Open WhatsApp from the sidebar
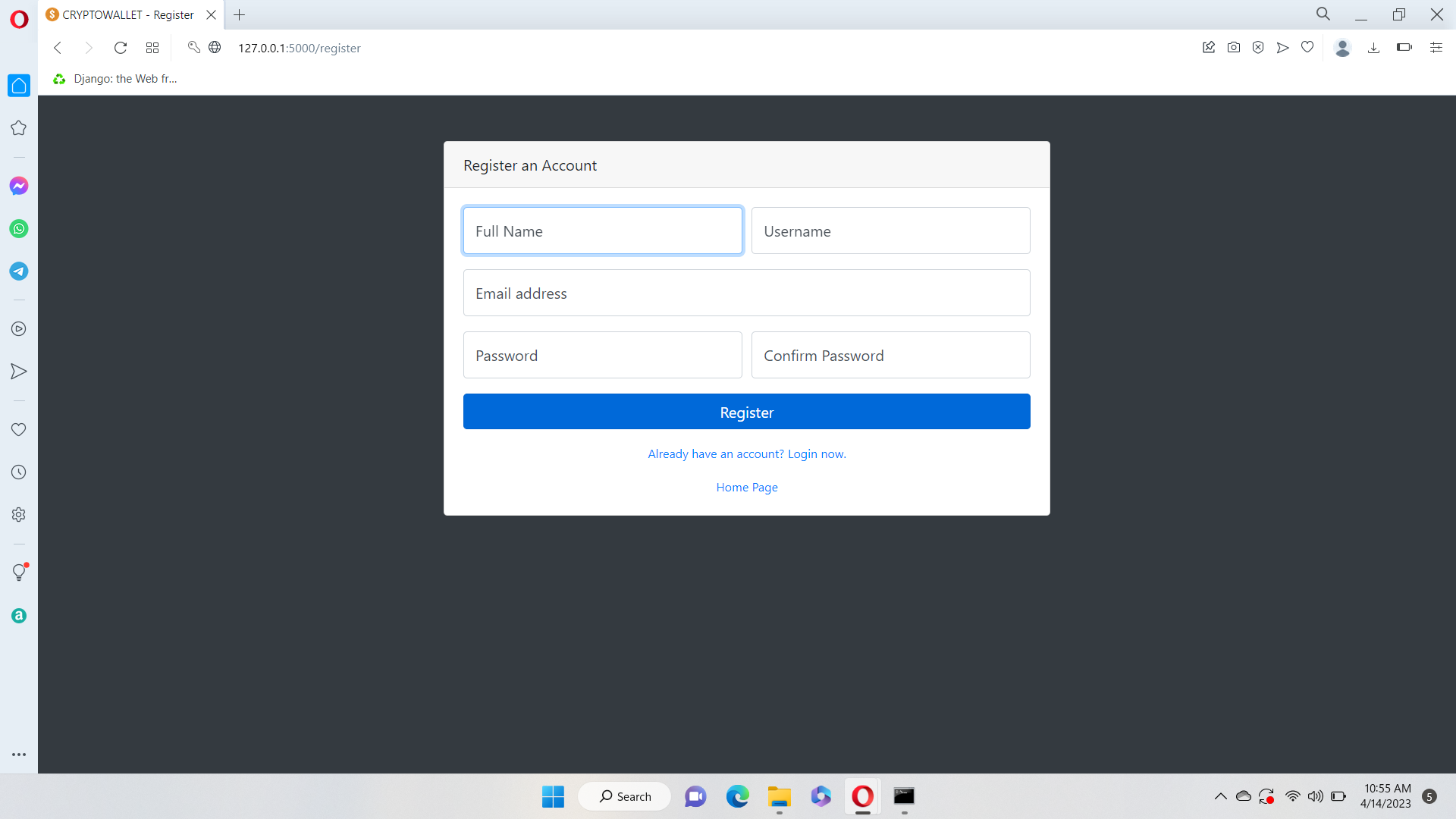 point(18,228)
